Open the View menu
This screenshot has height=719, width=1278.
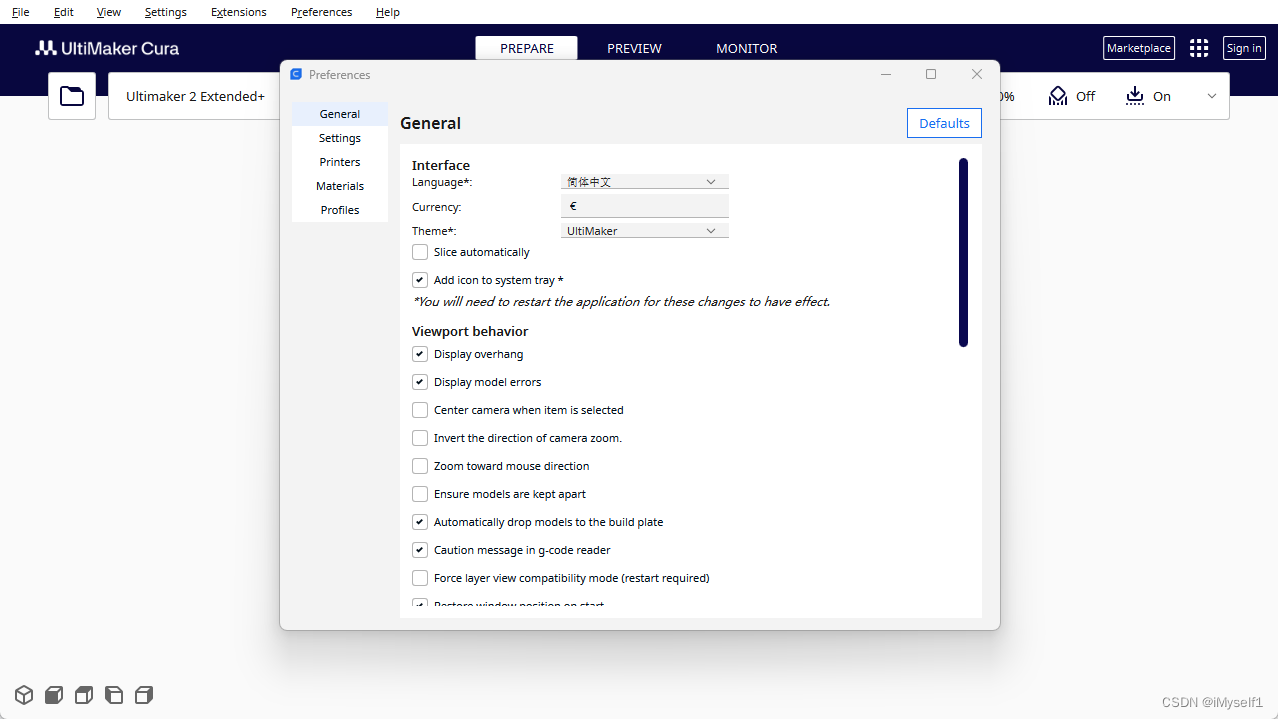tap(109, 12)
